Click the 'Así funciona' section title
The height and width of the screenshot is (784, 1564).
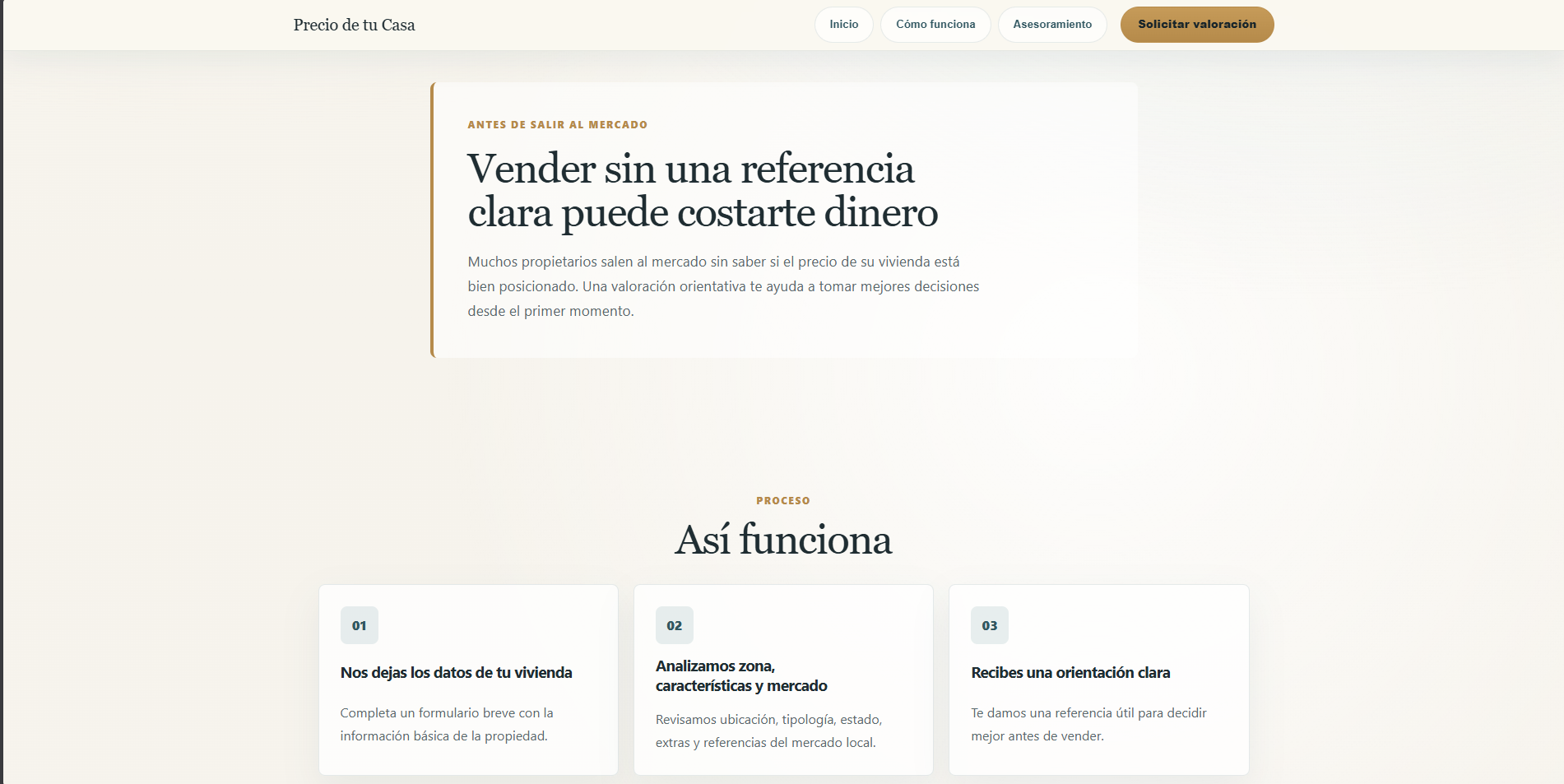click(783, 540)
